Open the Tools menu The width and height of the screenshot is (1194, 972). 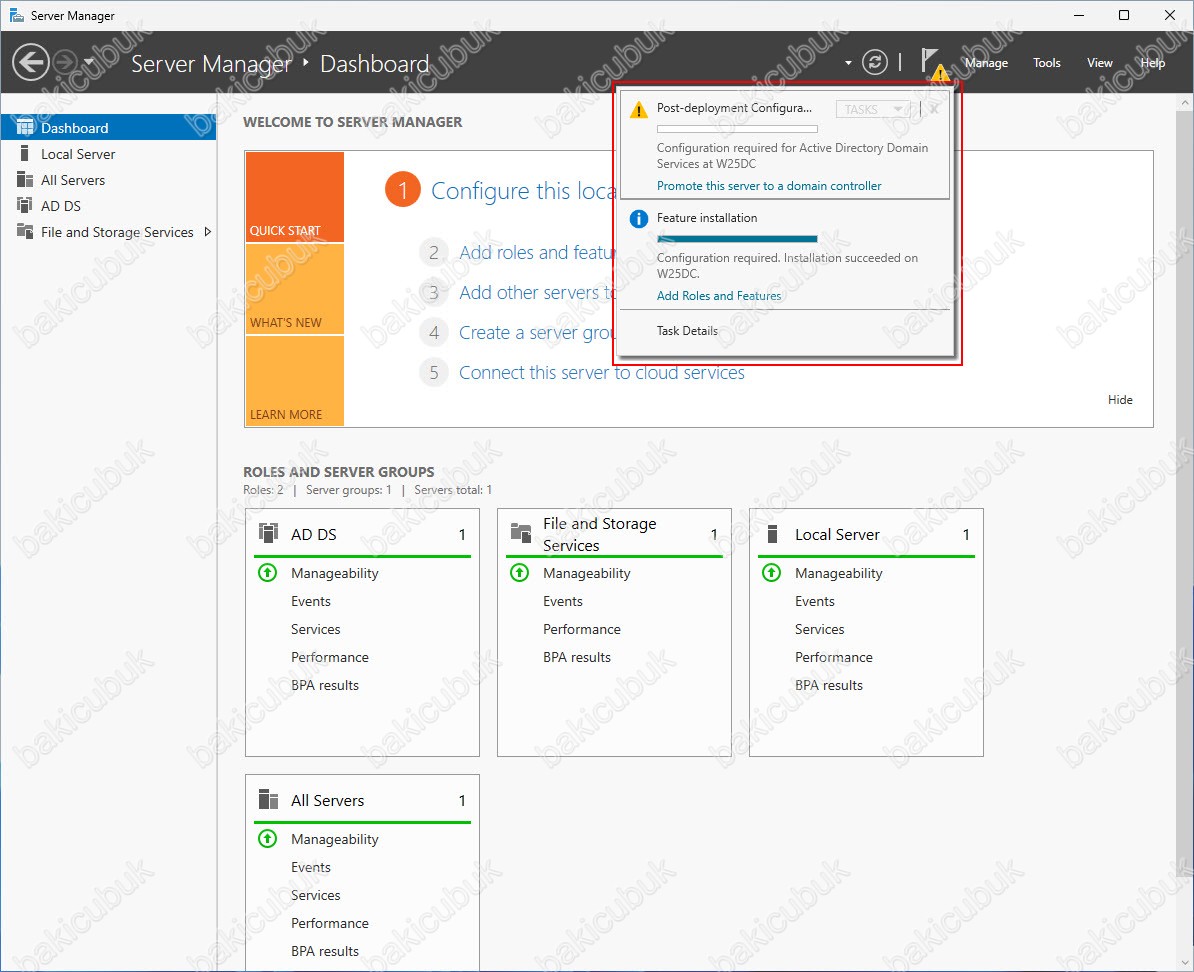[x=1046, y=63]
